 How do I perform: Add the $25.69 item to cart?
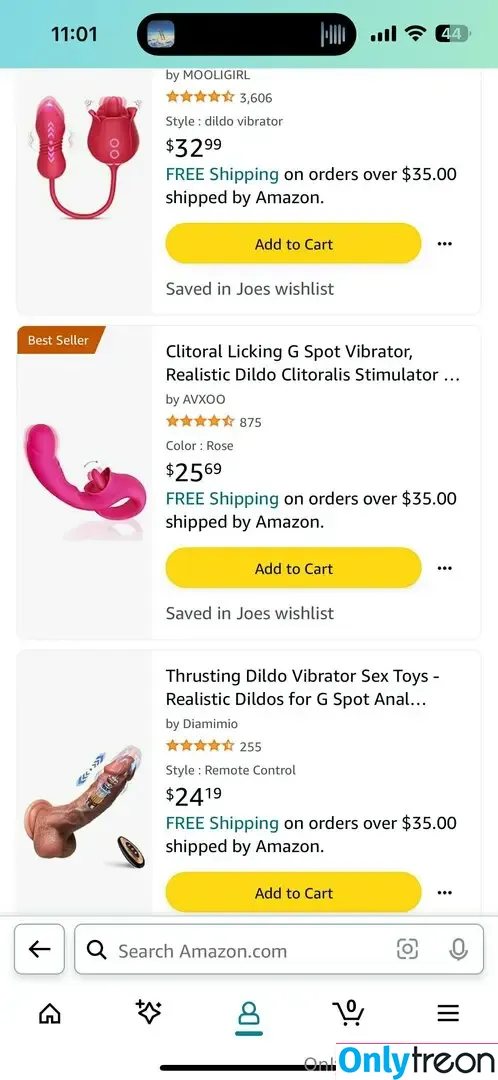pos(293,568)
